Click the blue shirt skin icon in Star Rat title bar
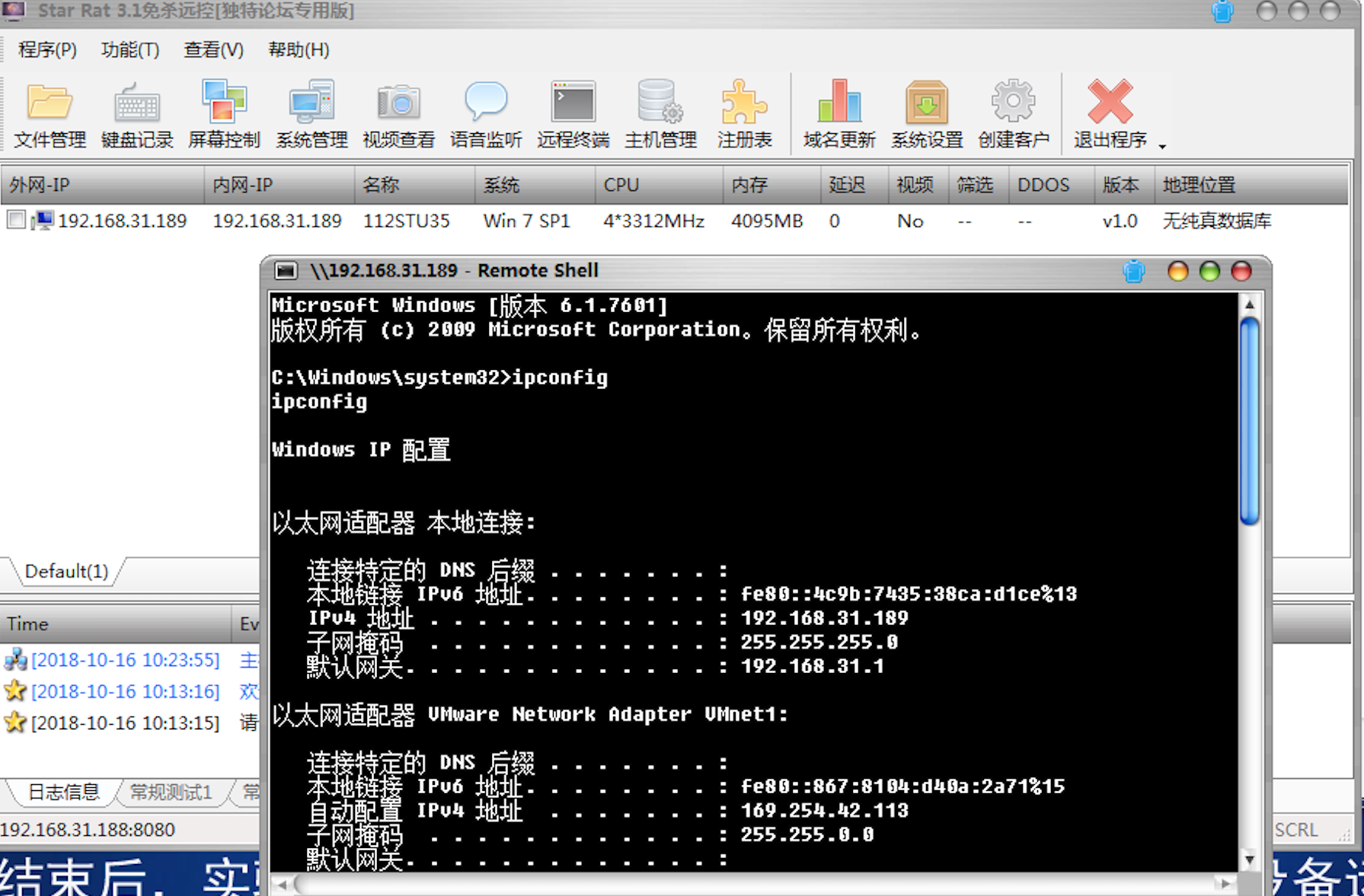The image size is (1364, 896). [1222, 11]
